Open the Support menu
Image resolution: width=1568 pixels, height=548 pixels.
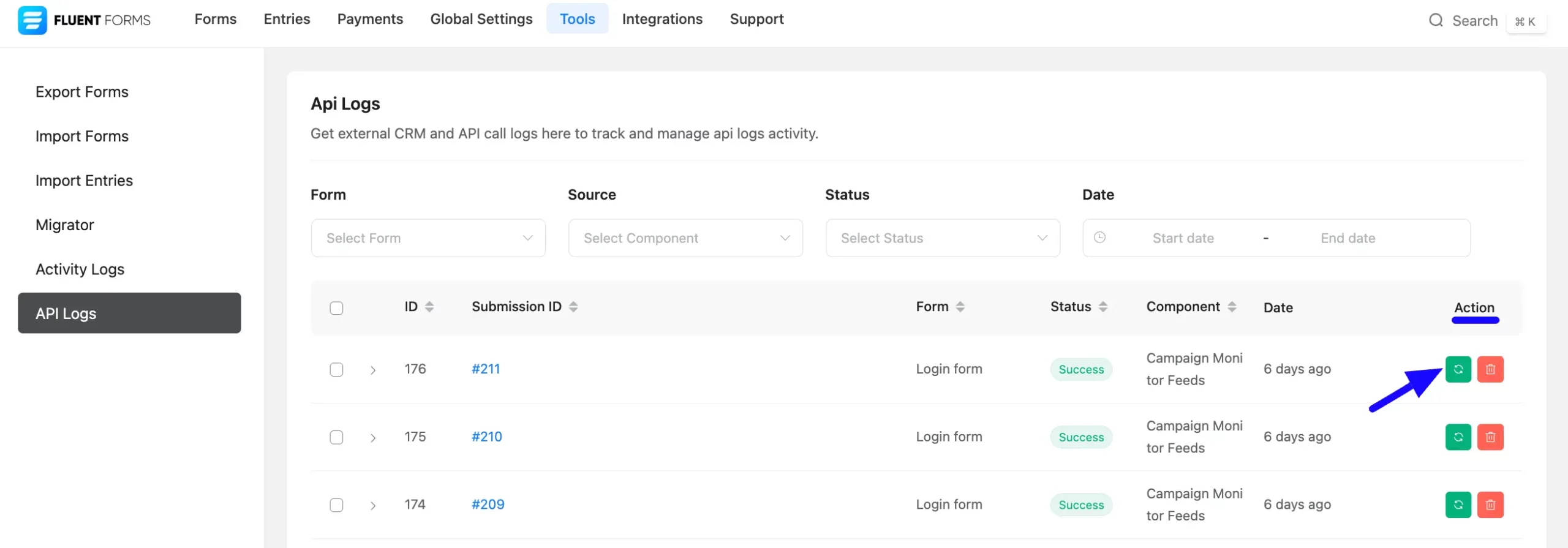point(756,19)
